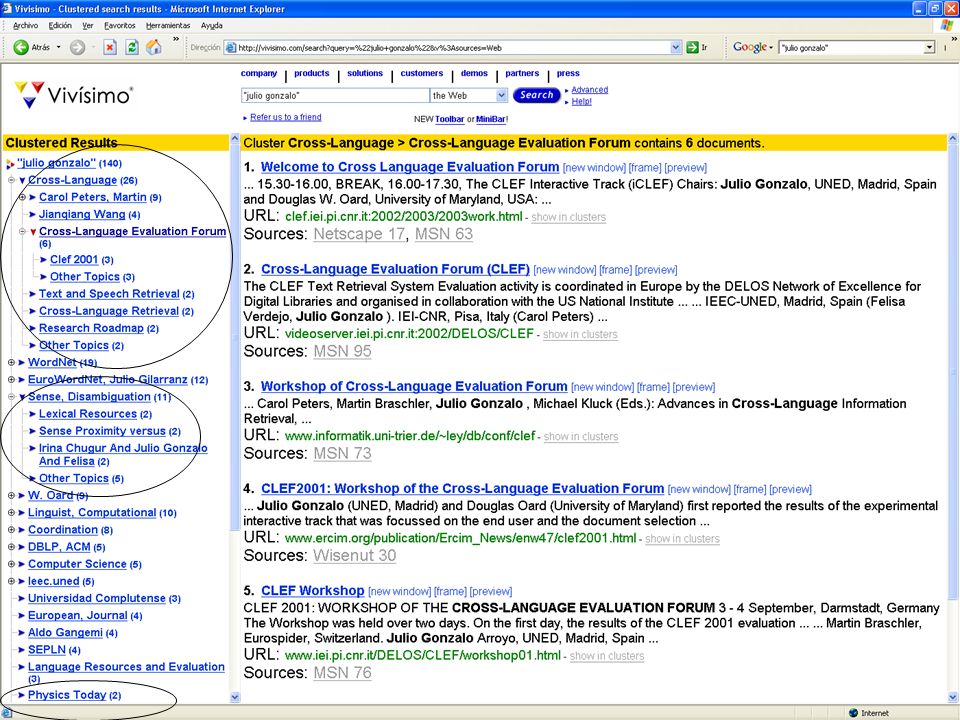
Task: Click Refer us to a friend link
Action: pyautogui.click(x=285, y=117)
